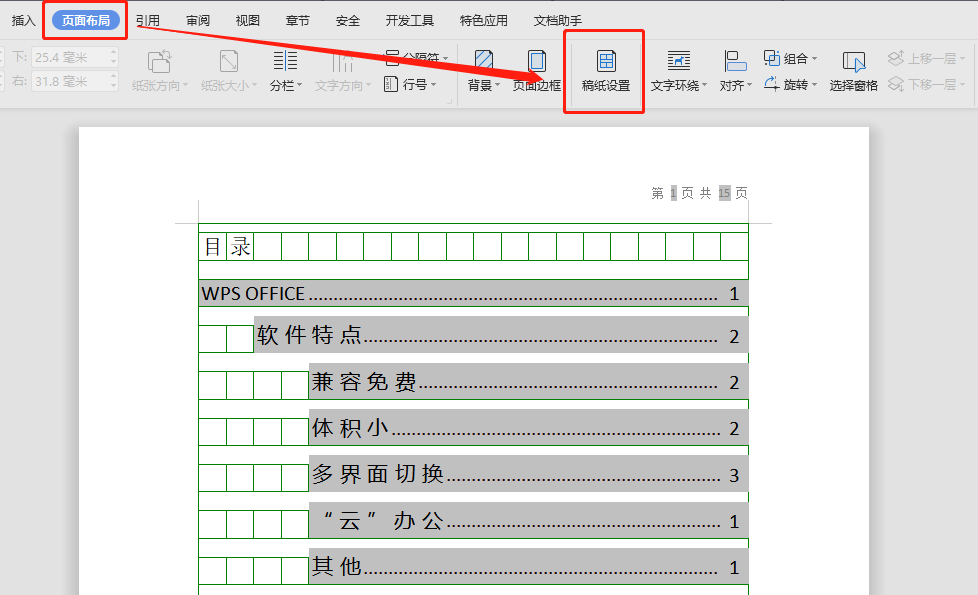Select the 页面布局 tab

pyautogui.click(x=85, y=21)
